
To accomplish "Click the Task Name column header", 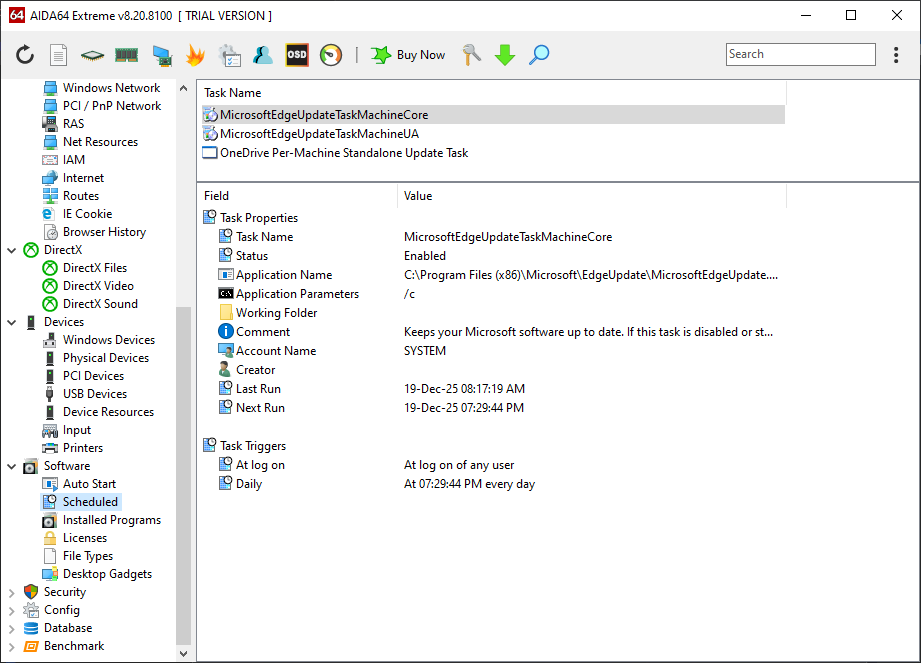I will tap(232, 93).
